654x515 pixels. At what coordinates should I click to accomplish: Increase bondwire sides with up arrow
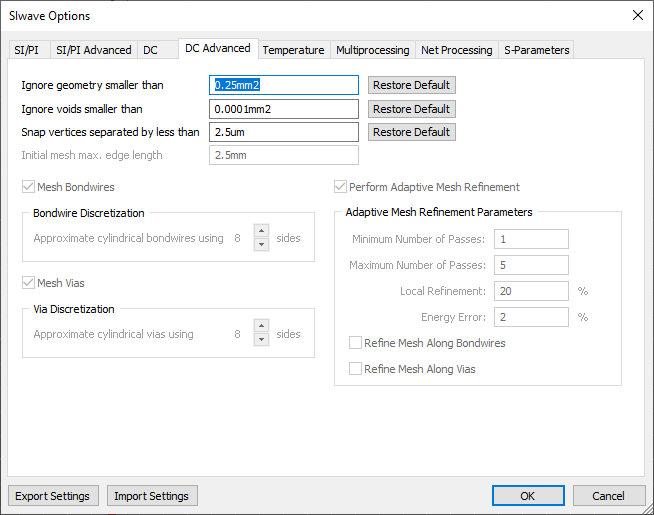(262, 231)
